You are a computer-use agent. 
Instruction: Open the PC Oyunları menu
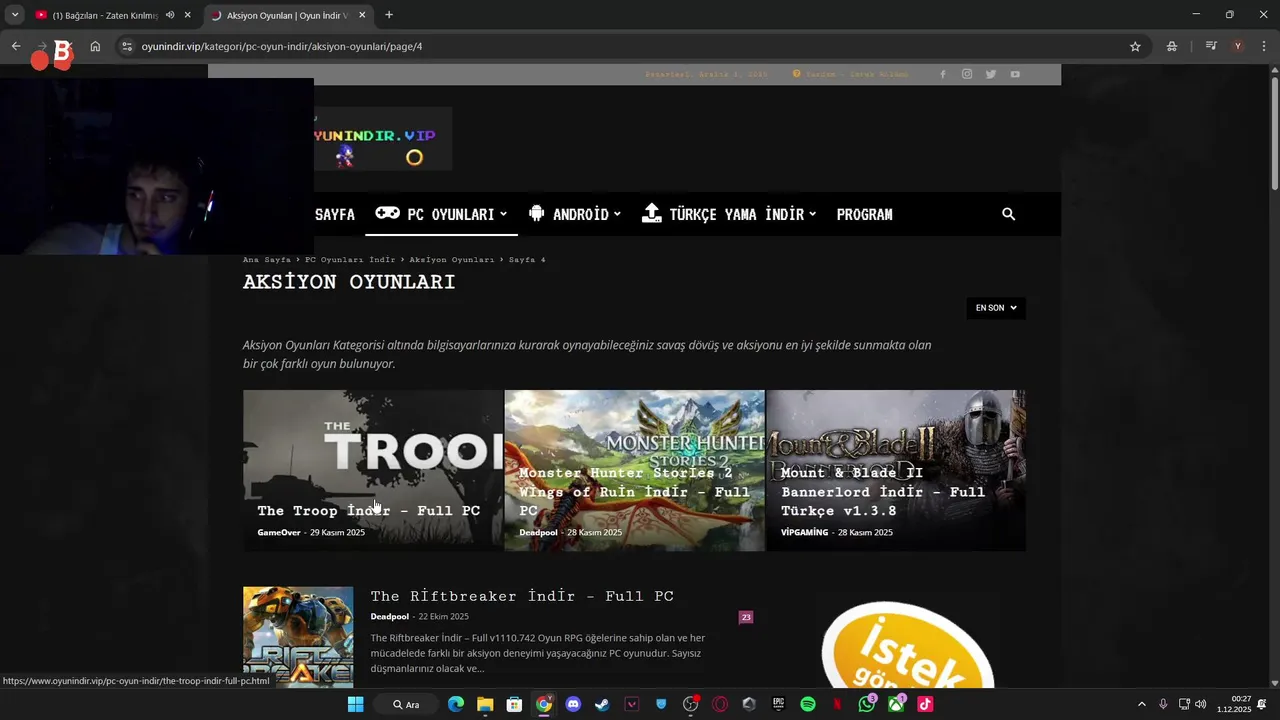[x=441, y=214]
